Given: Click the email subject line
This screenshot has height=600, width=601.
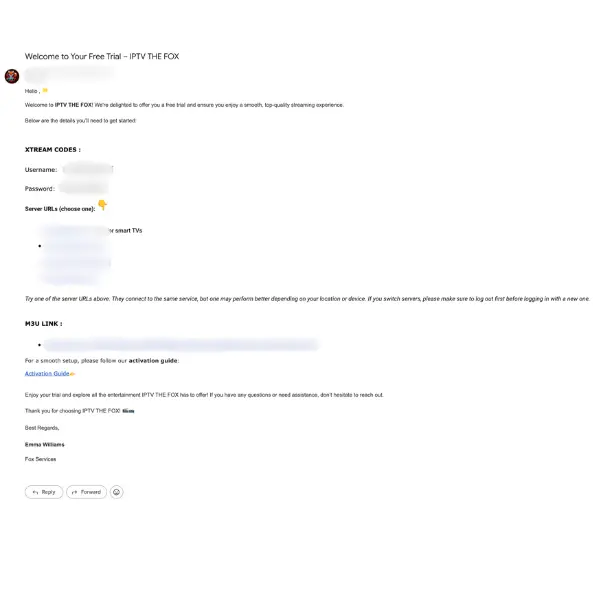Looking at the screenshot, I should pos(102,56).
